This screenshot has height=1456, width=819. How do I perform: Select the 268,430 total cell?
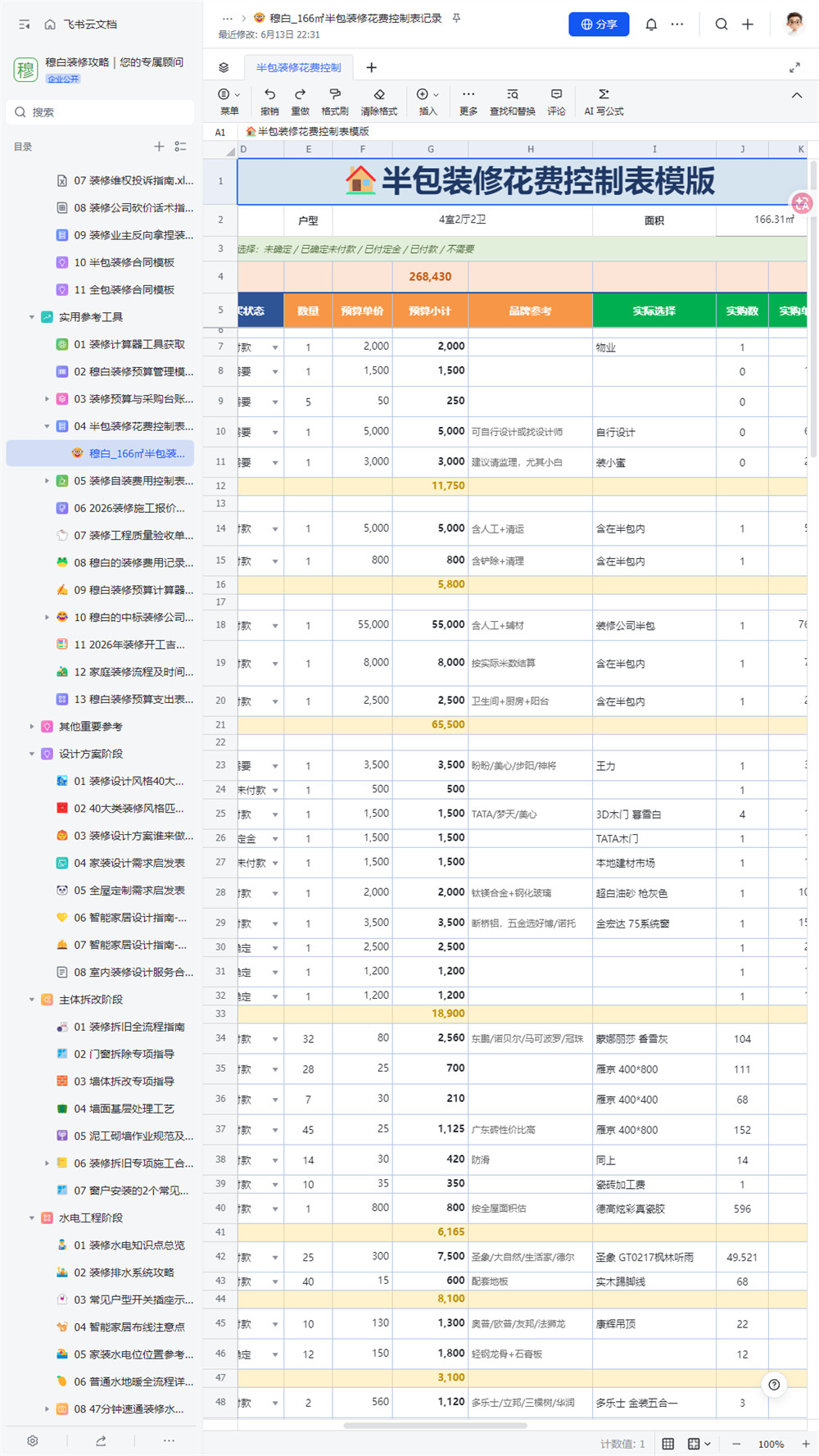coord(430,277)
